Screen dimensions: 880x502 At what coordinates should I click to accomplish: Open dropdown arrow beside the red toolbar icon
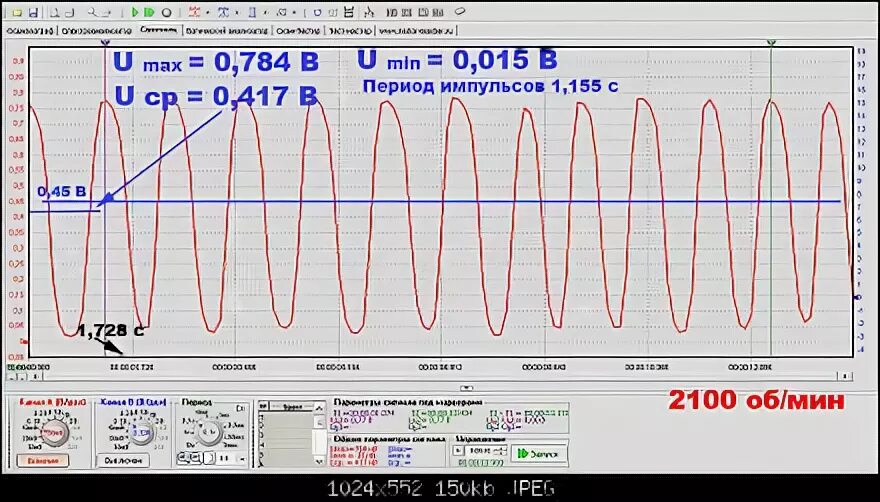click(x=207, y=12)
